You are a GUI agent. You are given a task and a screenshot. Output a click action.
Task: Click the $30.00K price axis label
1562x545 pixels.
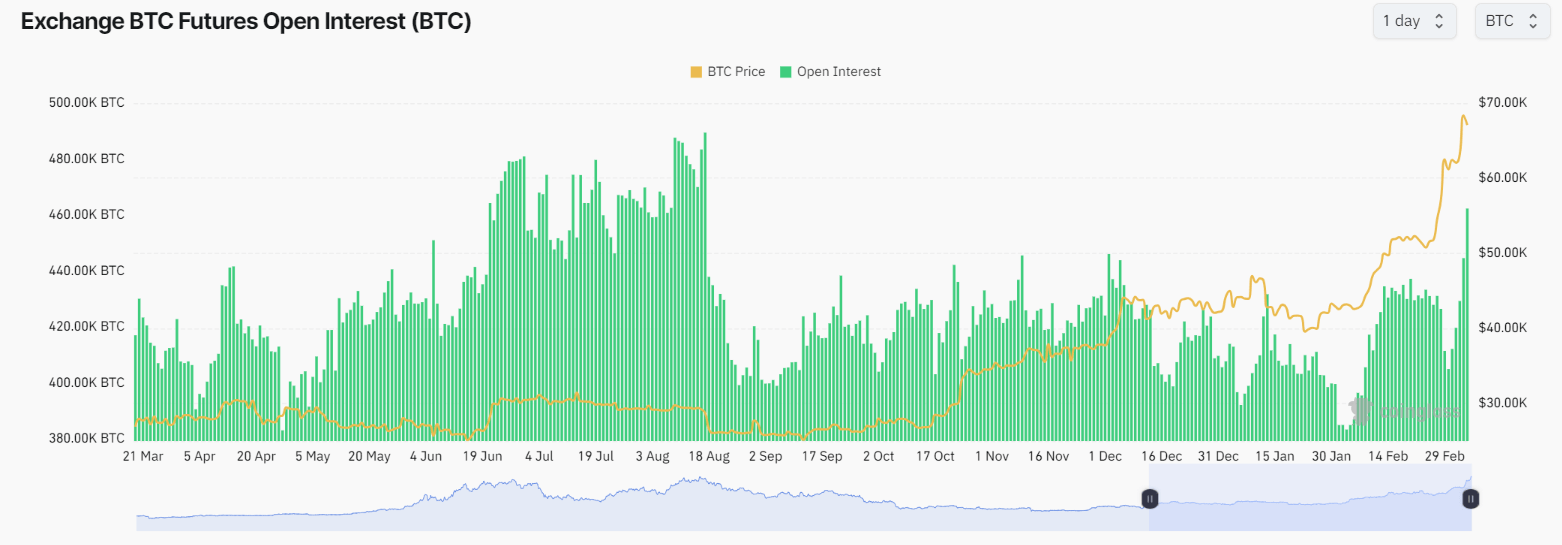pos(1502,403)
